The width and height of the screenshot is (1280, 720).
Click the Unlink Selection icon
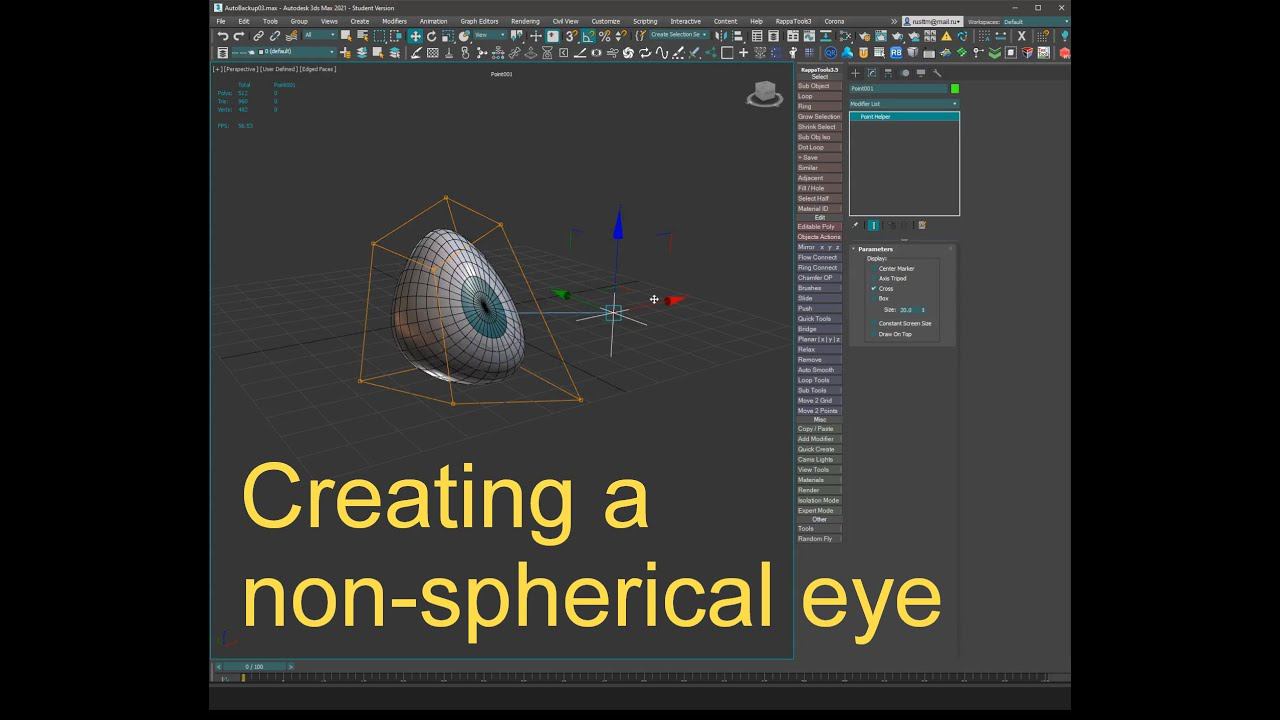click(x=275, y=36)
